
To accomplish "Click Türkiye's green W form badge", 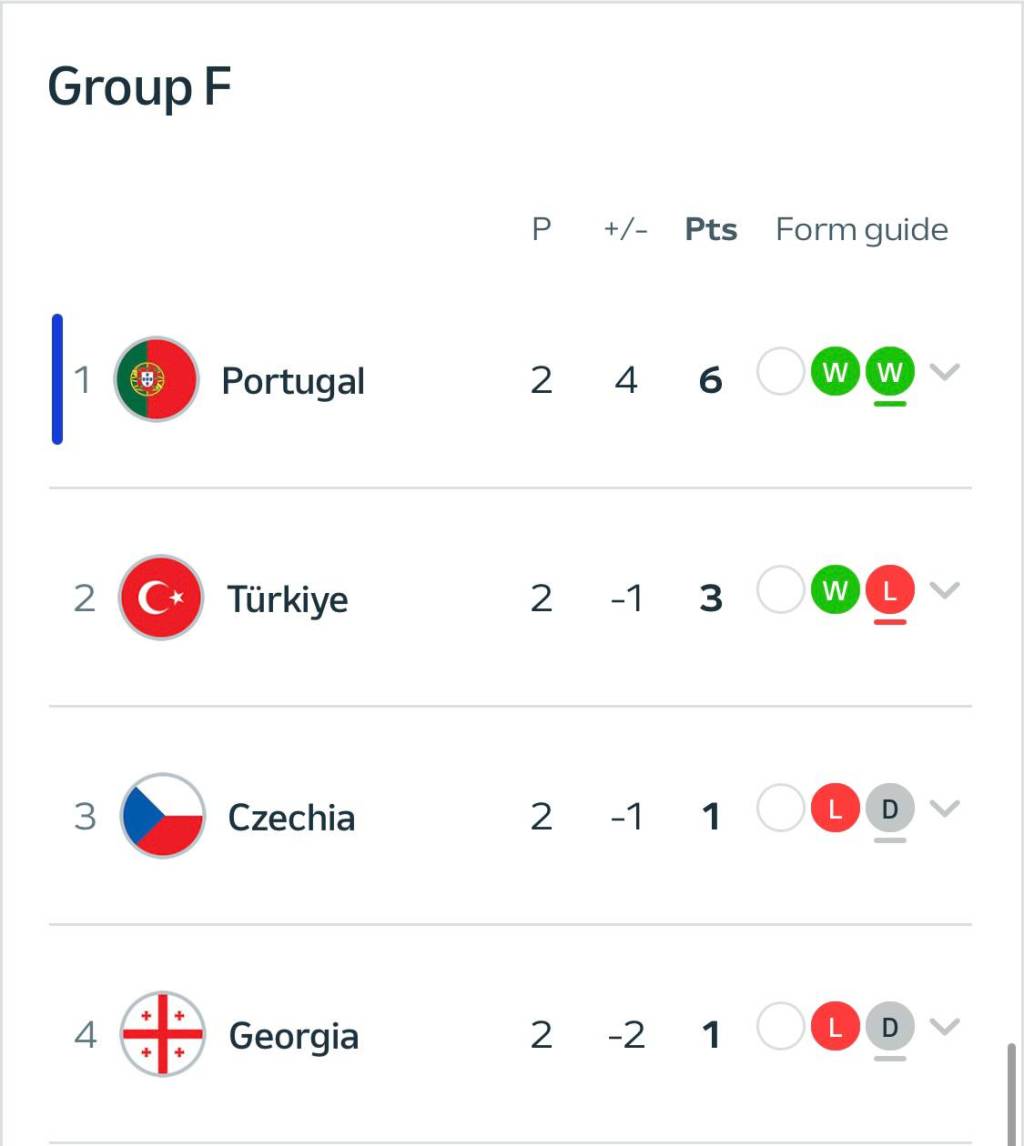I will click(x=835, y=591).
